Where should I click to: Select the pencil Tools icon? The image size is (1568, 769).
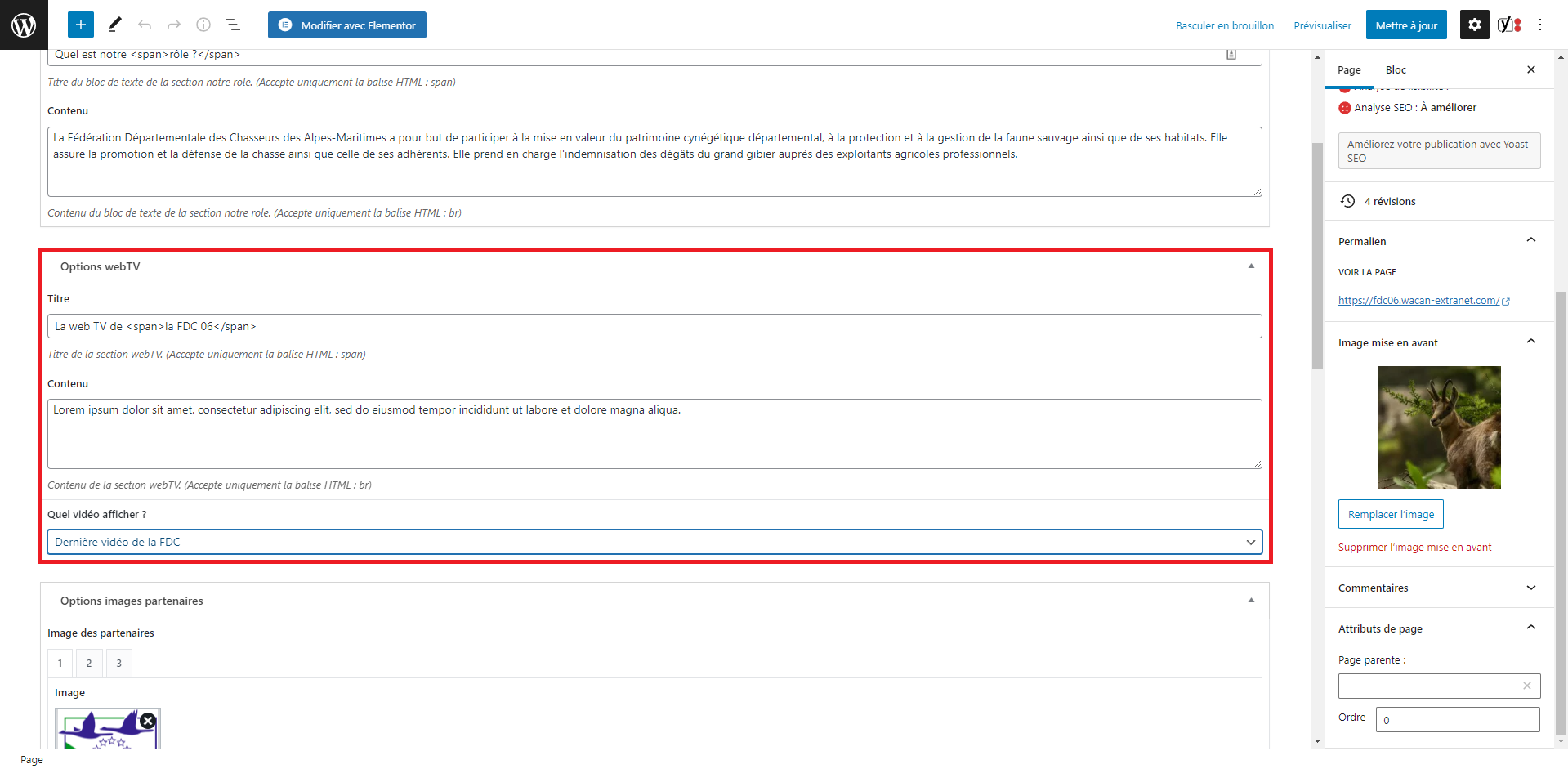click(x=114, y=25)
